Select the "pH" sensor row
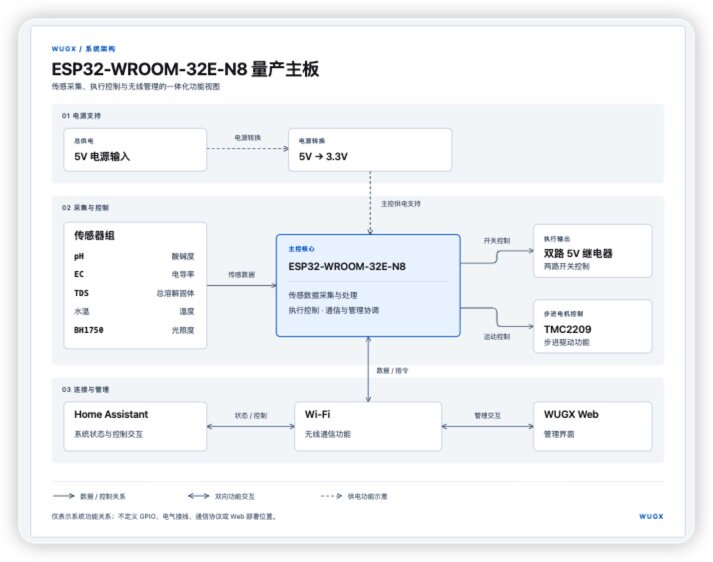The image size is (713, 562). tap(134, 256)
